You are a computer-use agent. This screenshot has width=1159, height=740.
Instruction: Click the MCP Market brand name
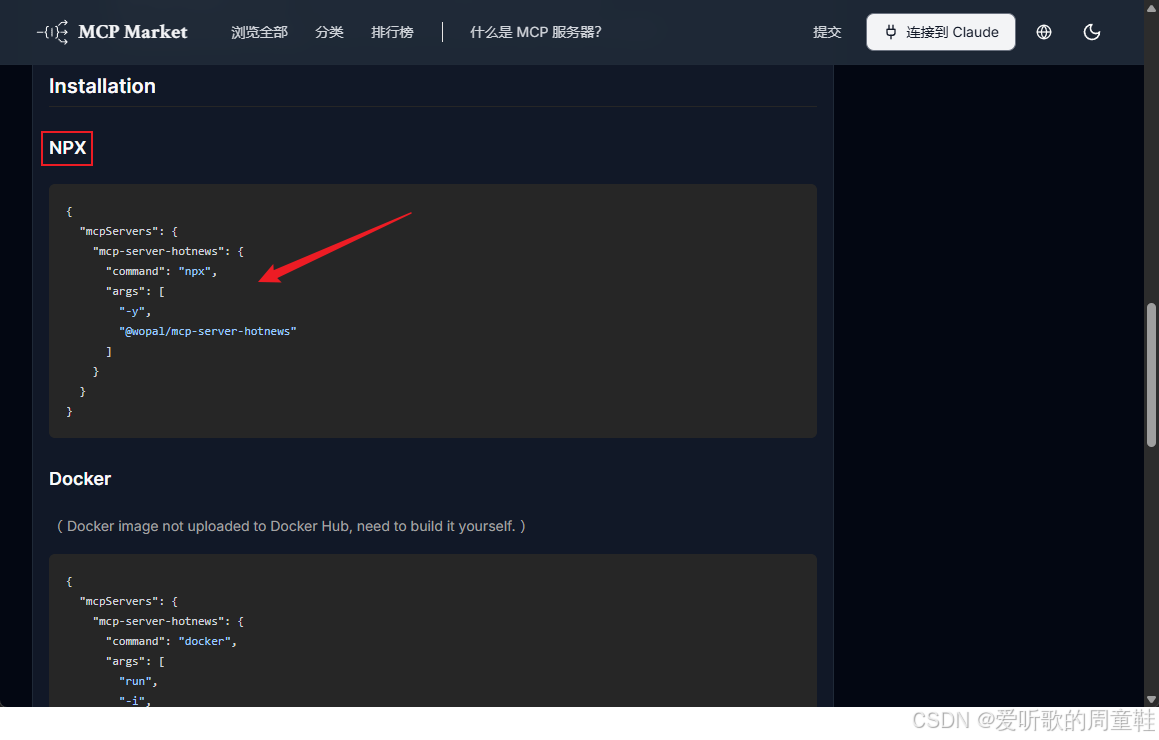(132, 32)
